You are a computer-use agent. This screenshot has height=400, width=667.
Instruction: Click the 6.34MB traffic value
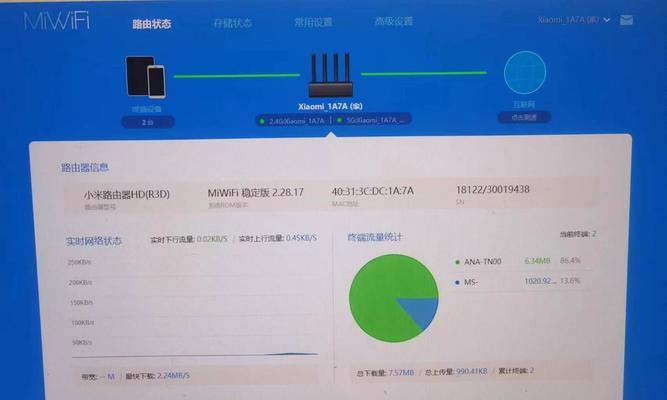click(537, 261)
